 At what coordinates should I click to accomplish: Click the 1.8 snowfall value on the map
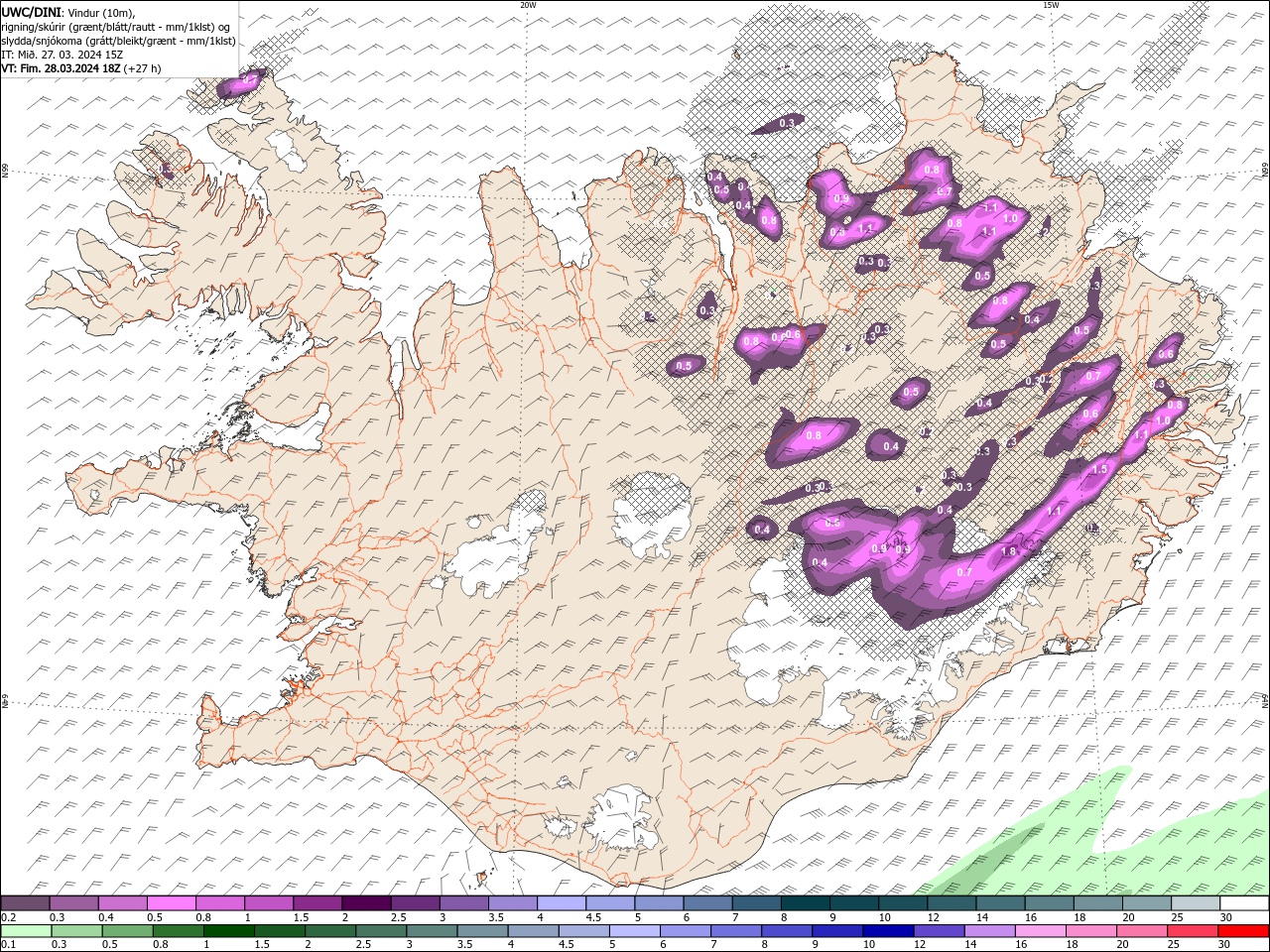1009,551
